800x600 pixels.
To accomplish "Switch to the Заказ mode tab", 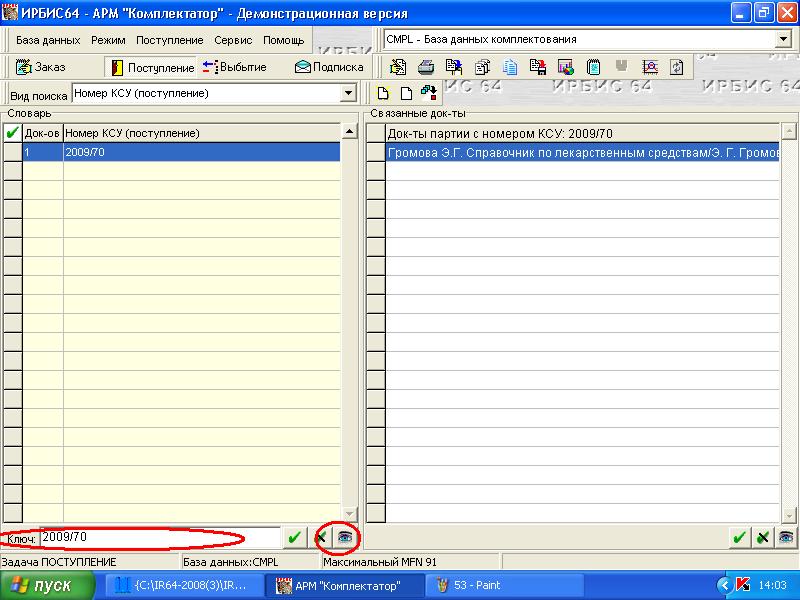I will pos(42,67).
